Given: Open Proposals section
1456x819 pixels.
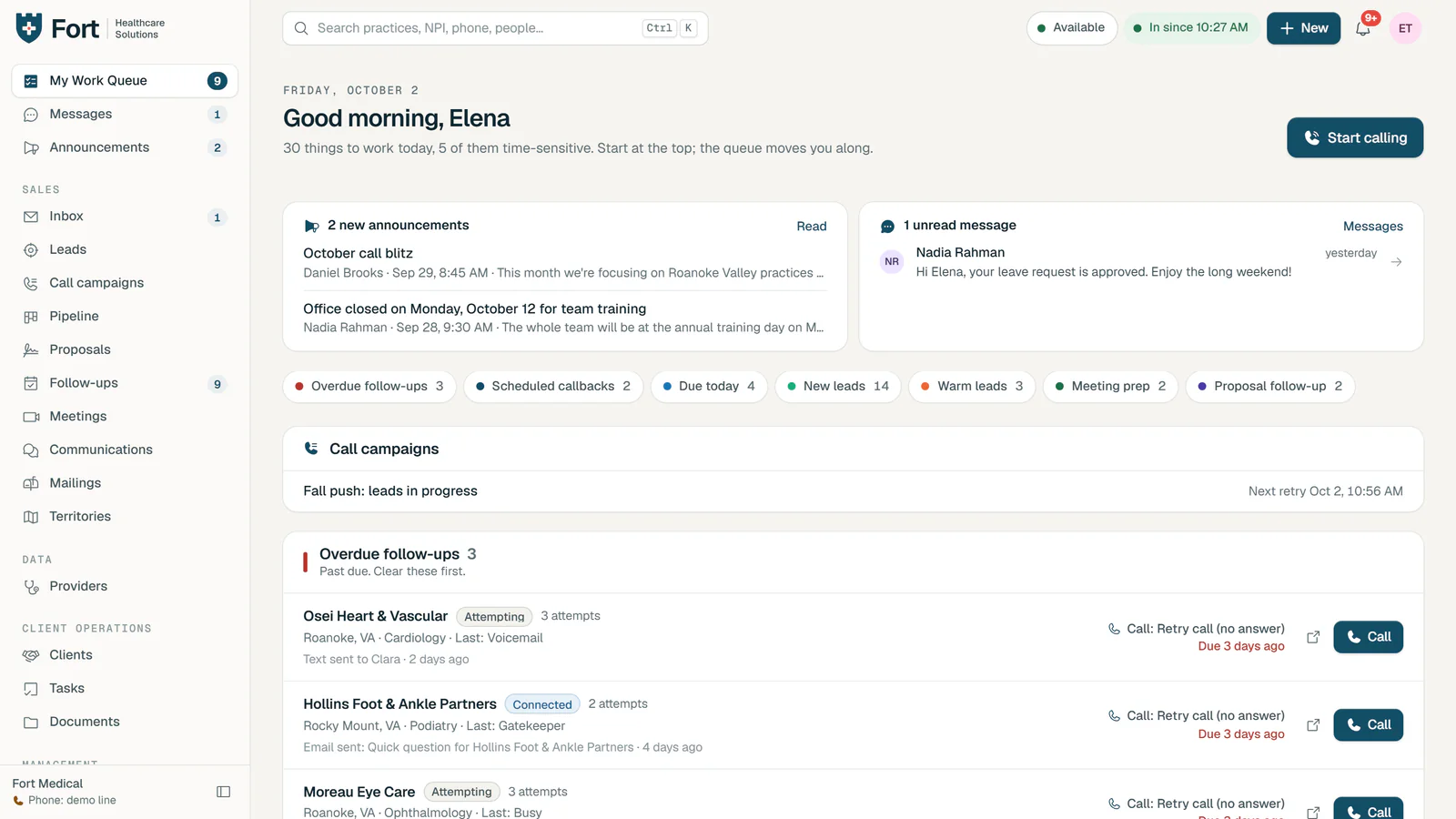Looking at the screenshot, I should tap(125, 349).
